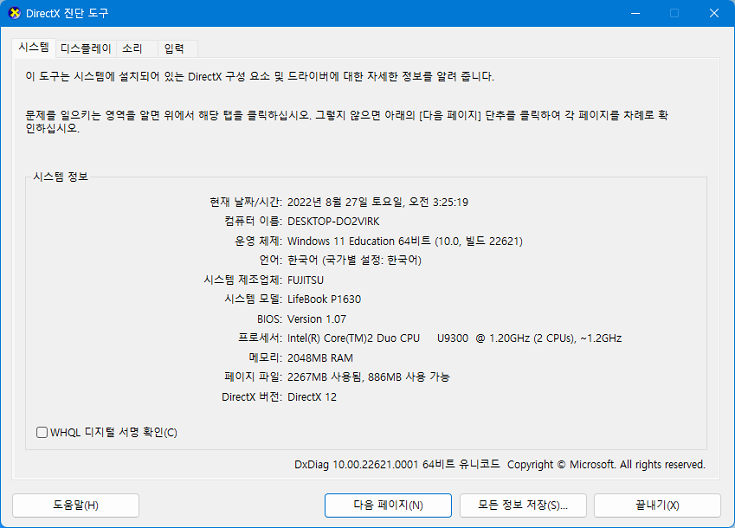Click the 프로세서 label
735x528 pixels.
click(x=260, y=338)
